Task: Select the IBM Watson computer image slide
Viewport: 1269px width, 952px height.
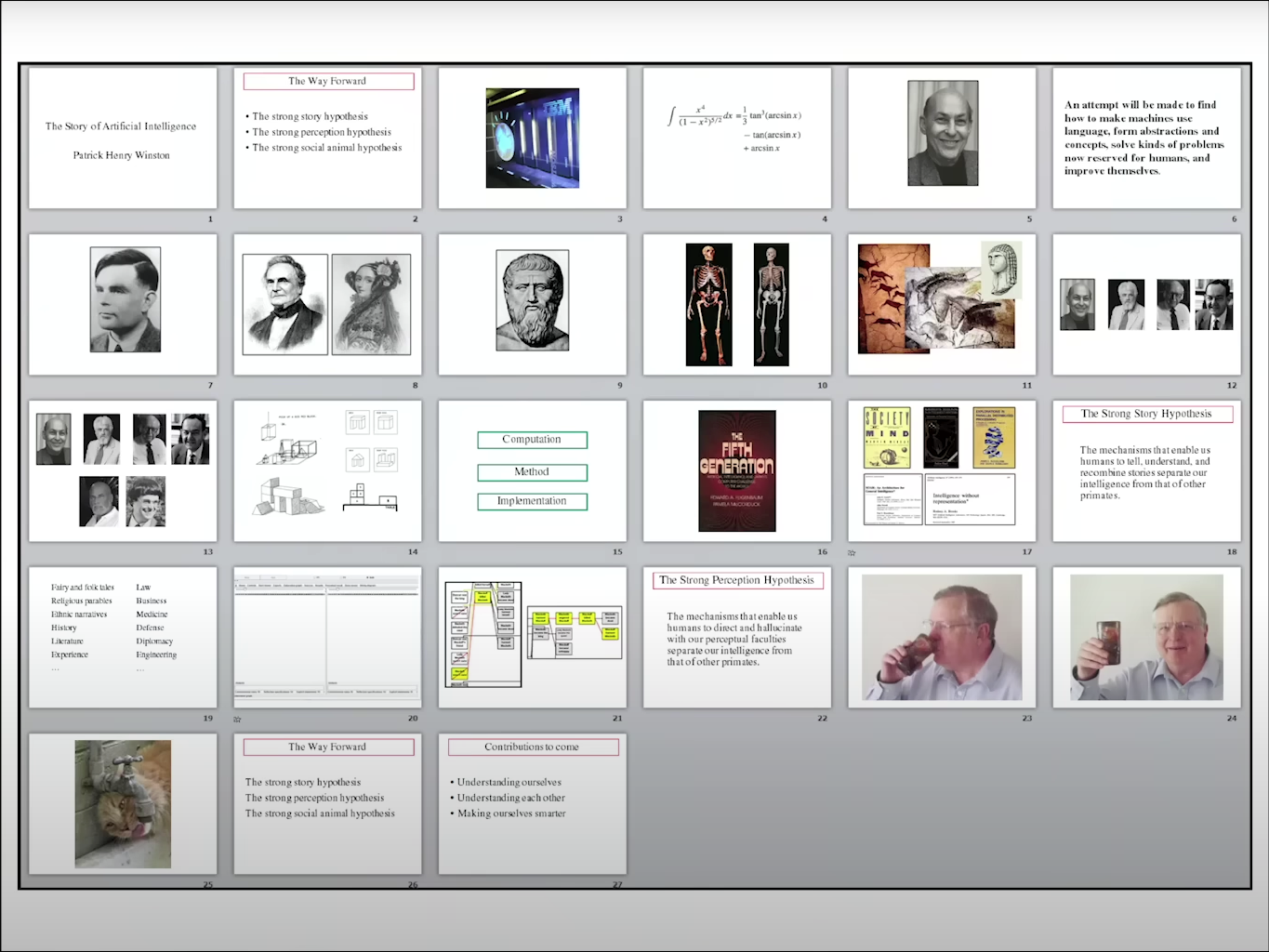Action: tap(532, 138)
